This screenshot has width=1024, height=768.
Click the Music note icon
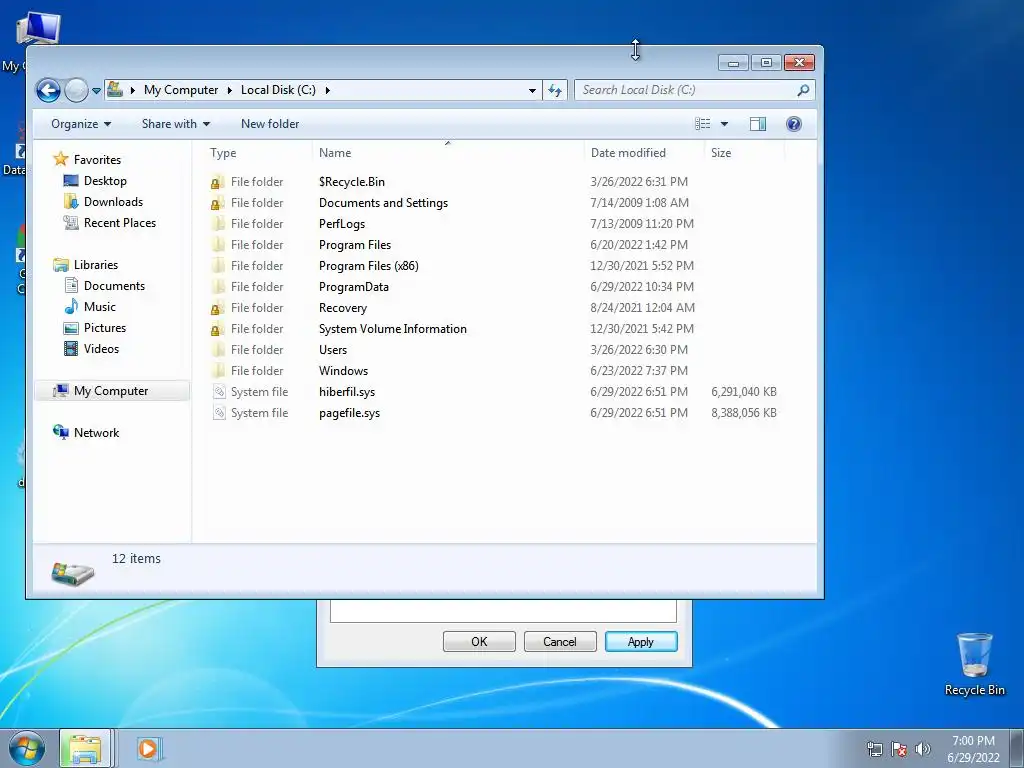pyautogui.click(x=71, y=306)
